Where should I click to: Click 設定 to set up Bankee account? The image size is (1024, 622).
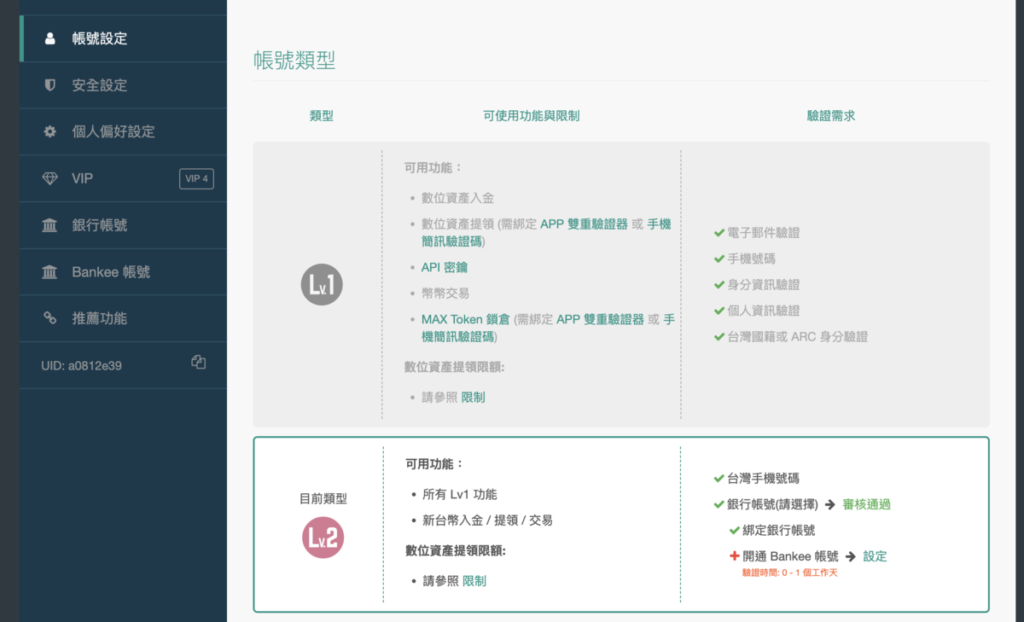coord(874,556)
